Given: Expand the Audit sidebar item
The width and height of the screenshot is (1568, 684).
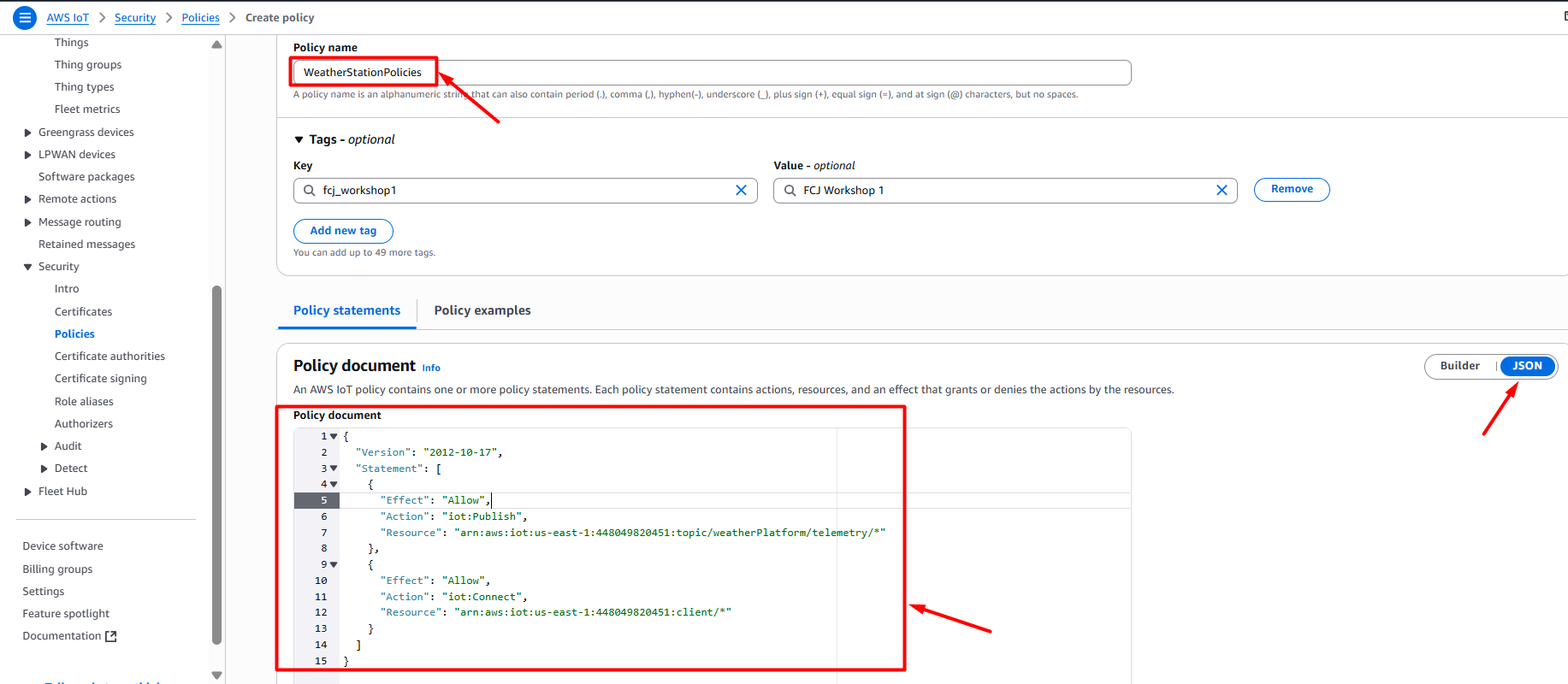Looking at the screenshot, I should [x=44, y=446].
